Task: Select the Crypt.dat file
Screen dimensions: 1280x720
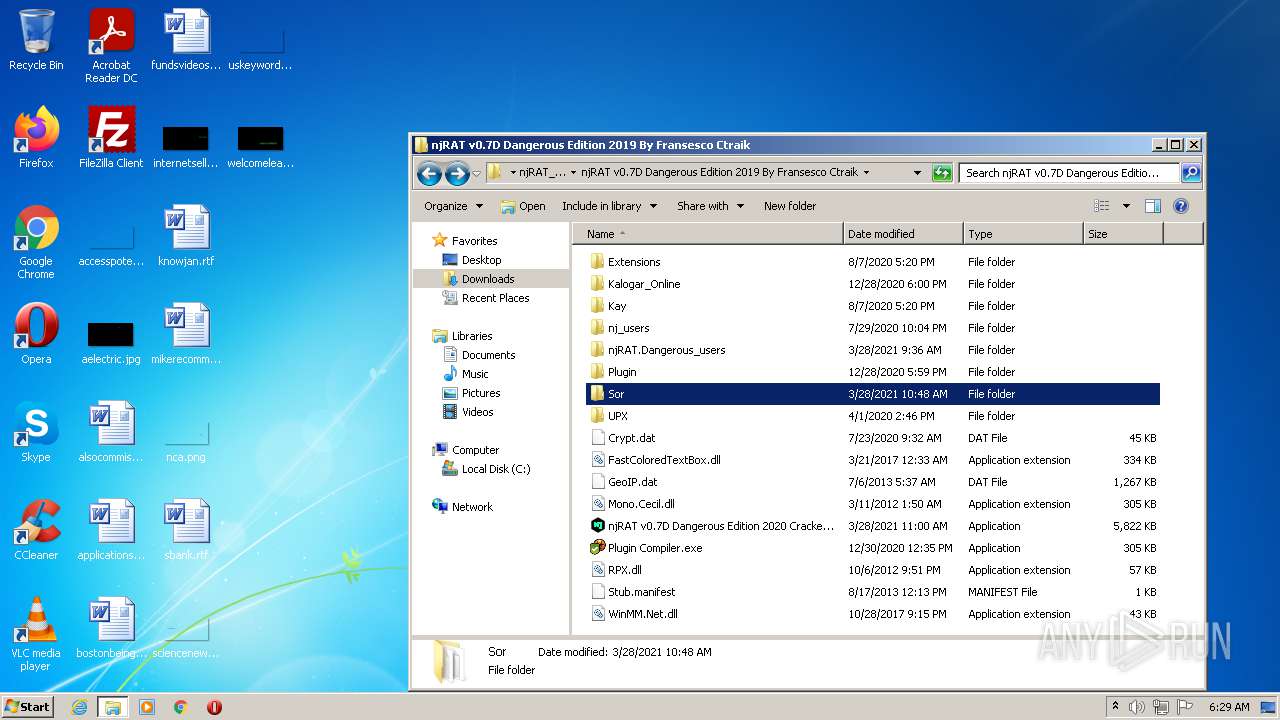Action: [x=873, y=438]
